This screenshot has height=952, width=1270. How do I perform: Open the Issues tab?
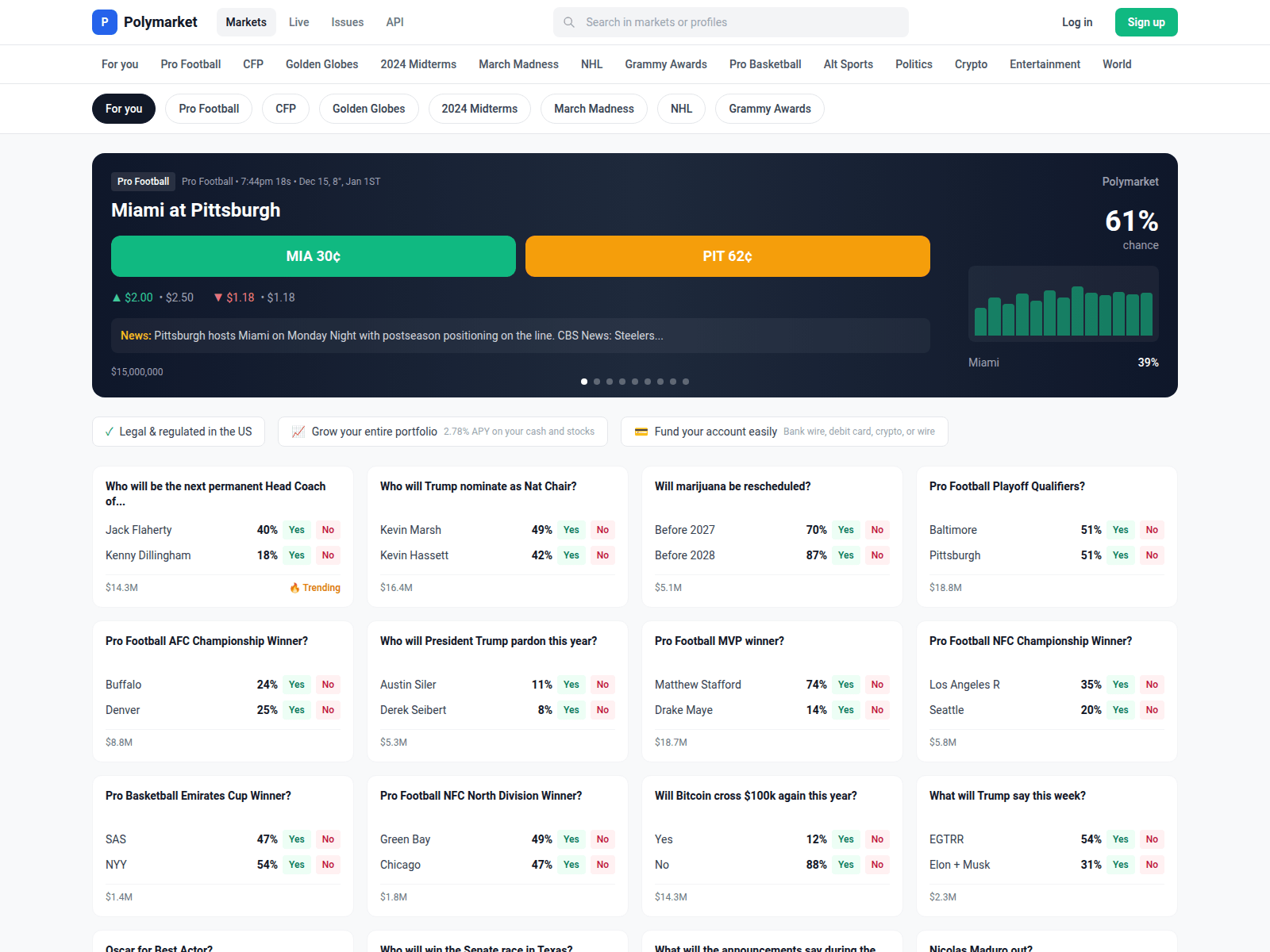click(348, 22)
